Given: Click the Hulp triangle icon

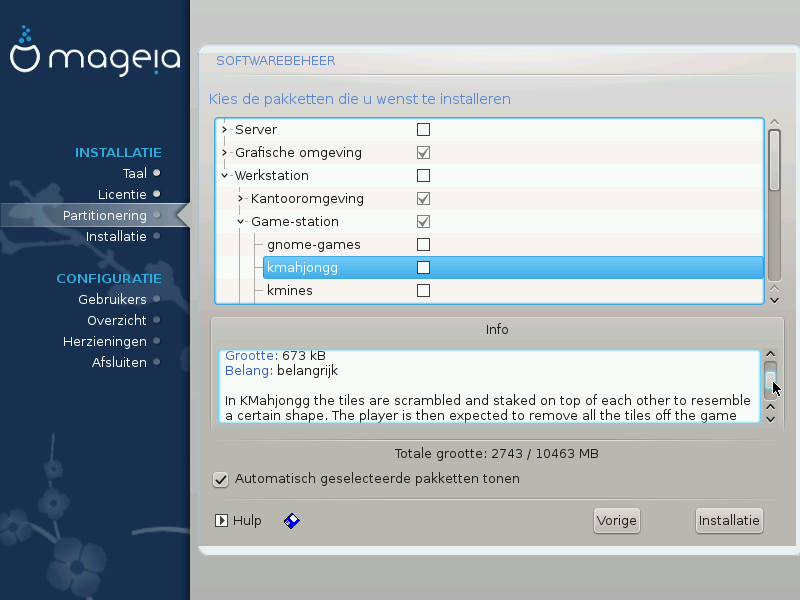Looking at the screenshot, I should click(221, 521).
